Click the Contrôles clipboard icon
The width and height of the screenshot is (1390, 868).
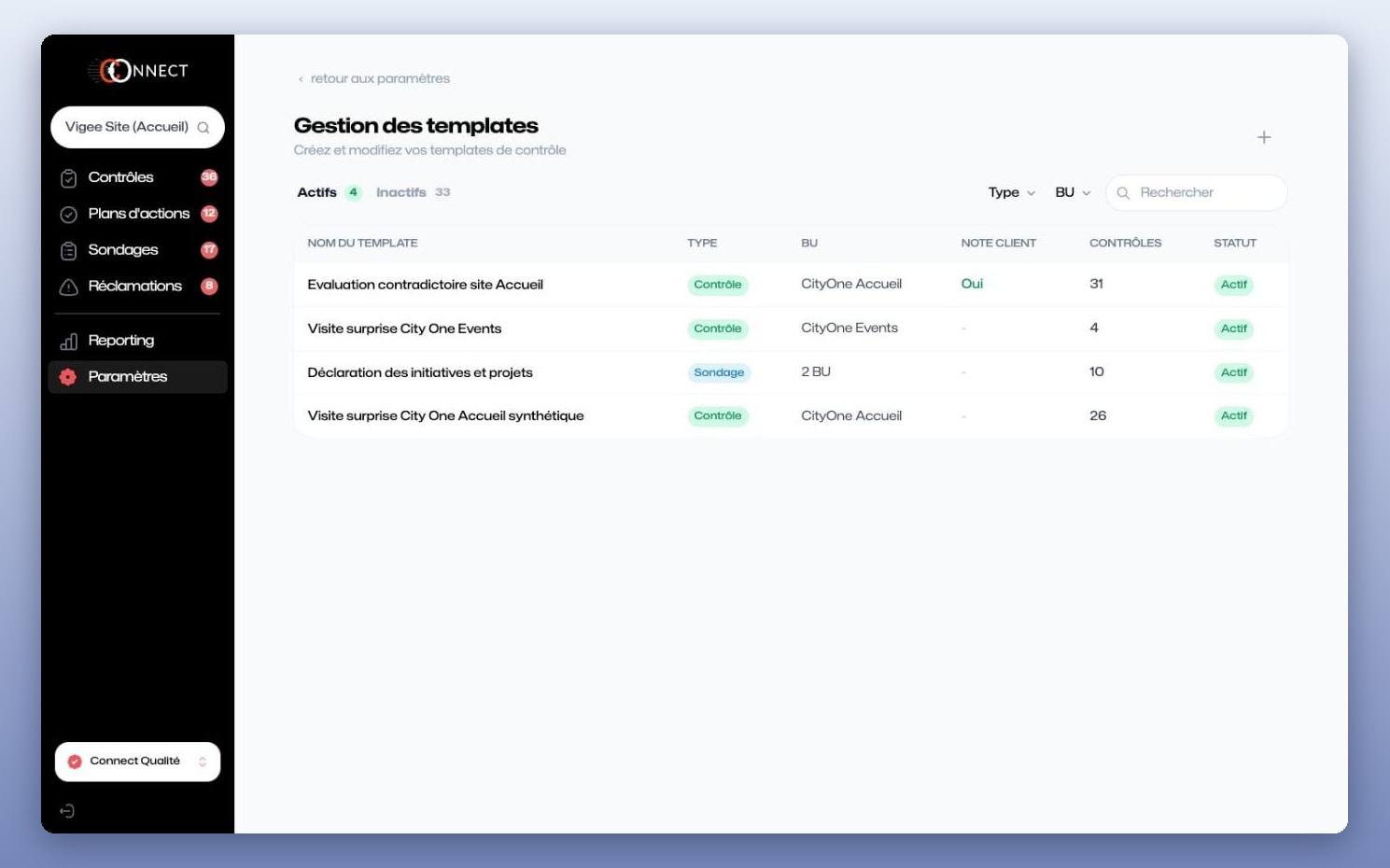68,178
